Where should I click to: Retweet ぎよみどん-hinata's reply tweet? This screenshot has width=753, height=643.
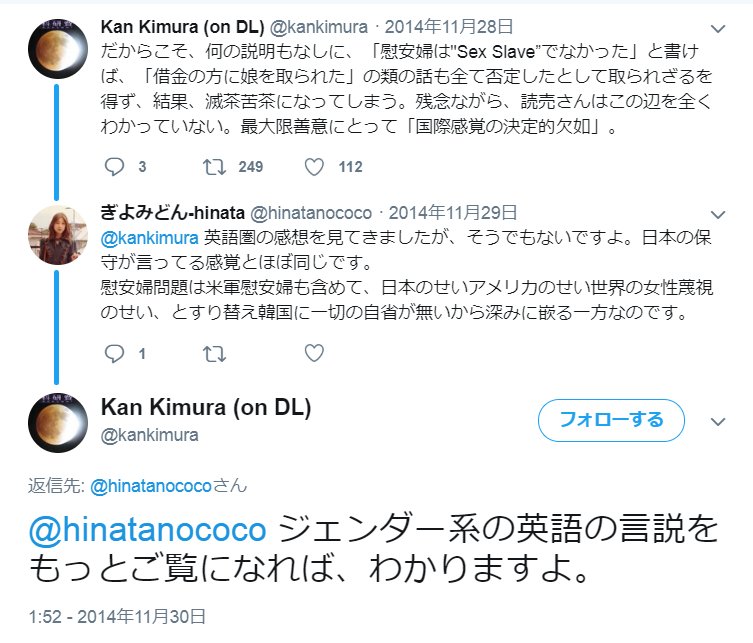point(214,354)
